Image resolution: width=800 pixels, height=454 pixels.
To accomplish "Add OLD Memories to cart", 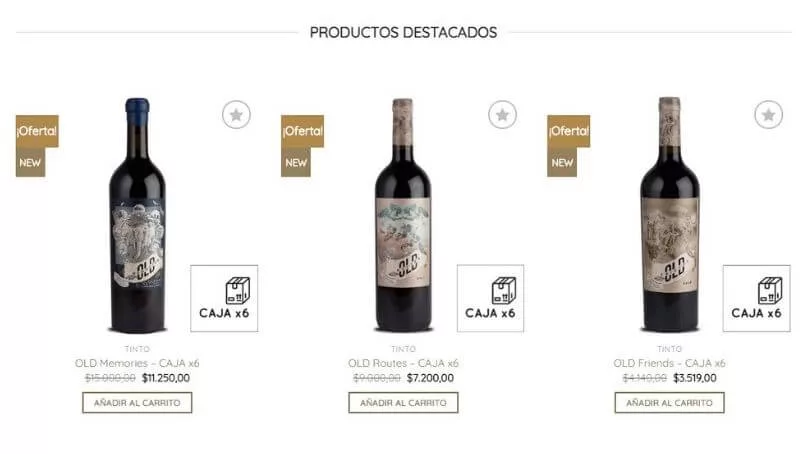I will click(137, 402).
